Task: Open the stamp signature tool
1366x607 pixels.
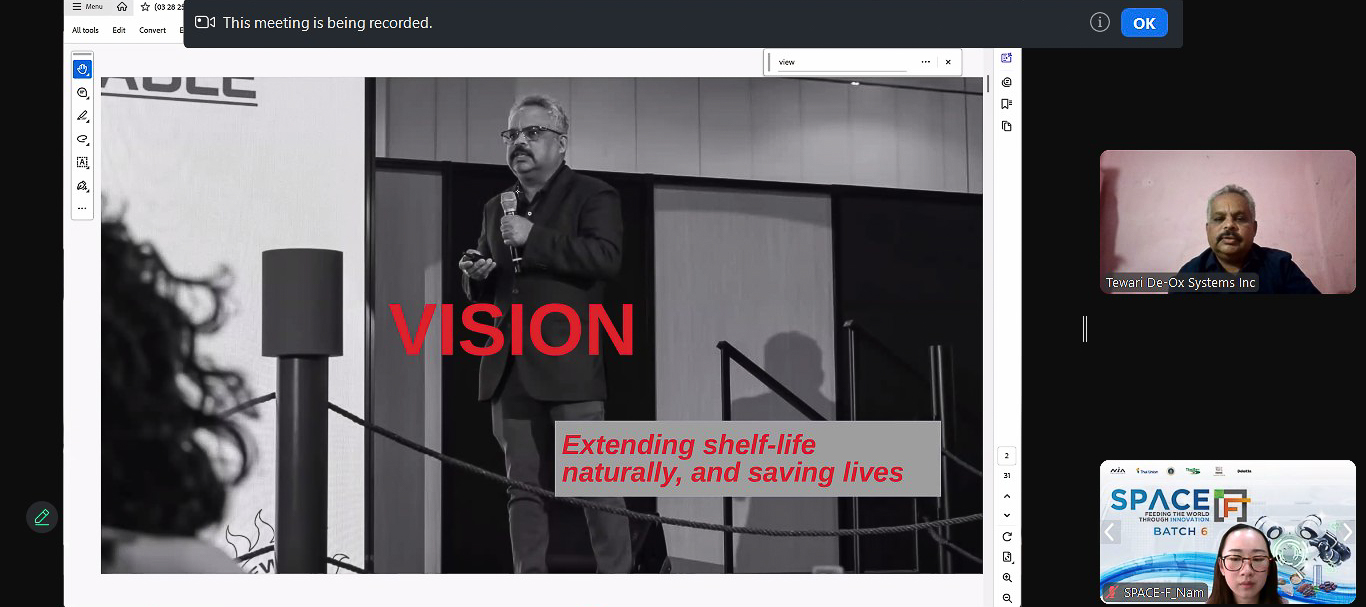Action: (x=82, y=186)
